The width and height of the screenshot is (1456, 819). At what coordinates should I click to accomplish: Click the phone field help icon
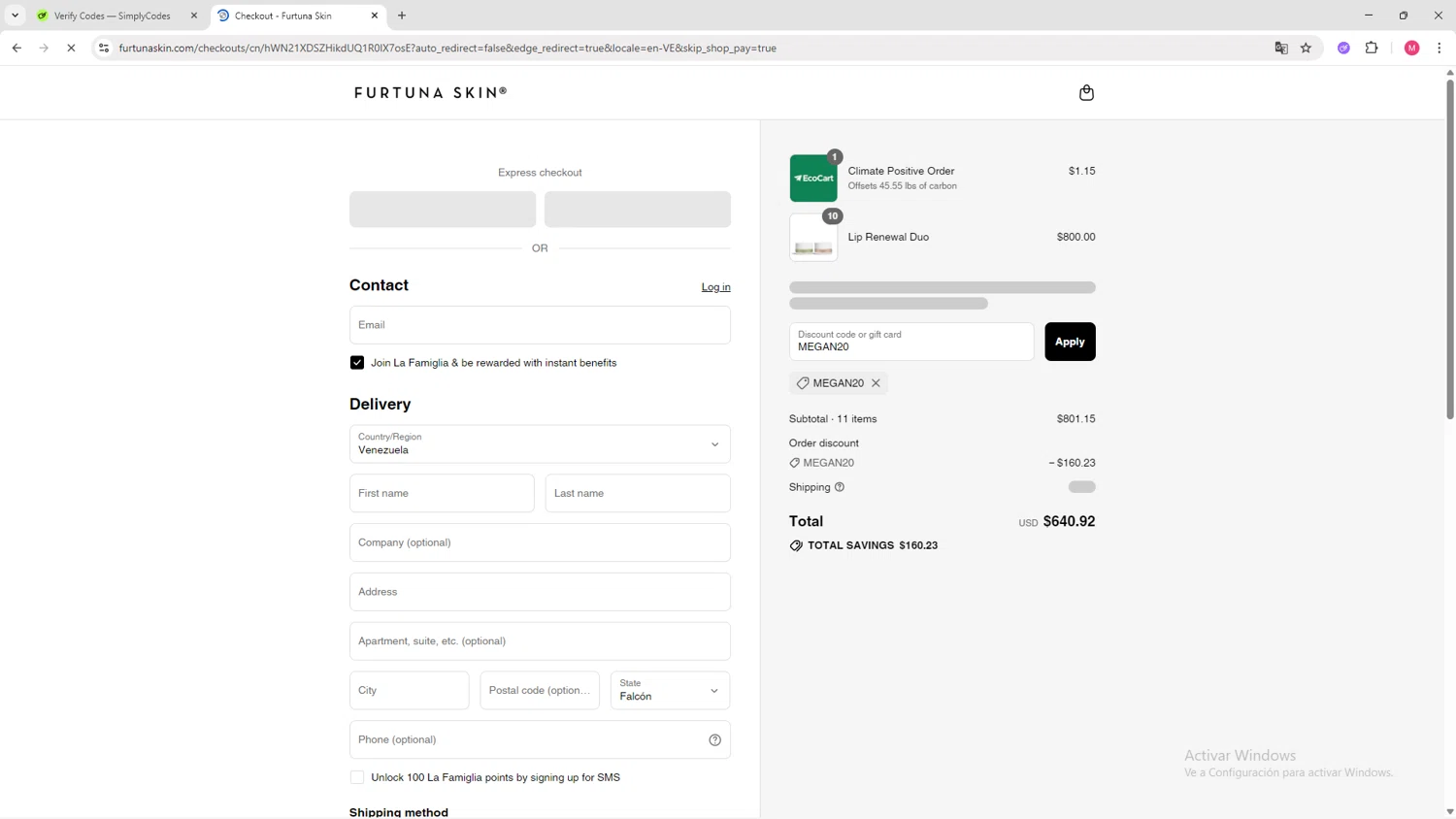pyautogui.click(x=714, y=740)
